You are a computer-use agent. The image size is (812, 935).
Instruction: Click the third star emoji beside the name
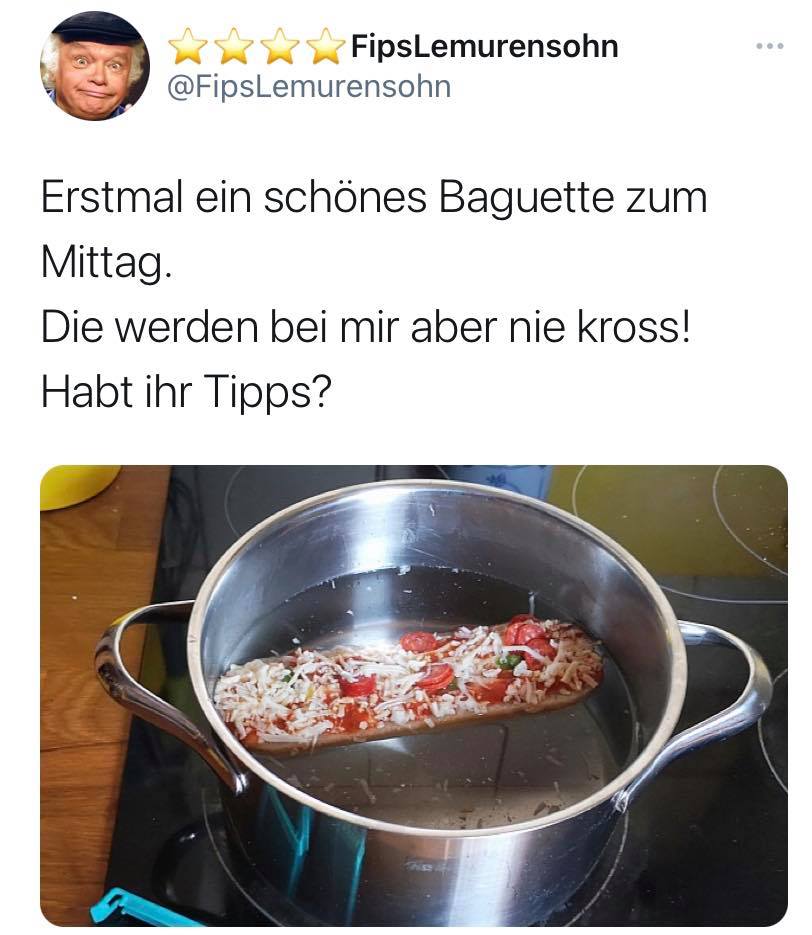280,47
